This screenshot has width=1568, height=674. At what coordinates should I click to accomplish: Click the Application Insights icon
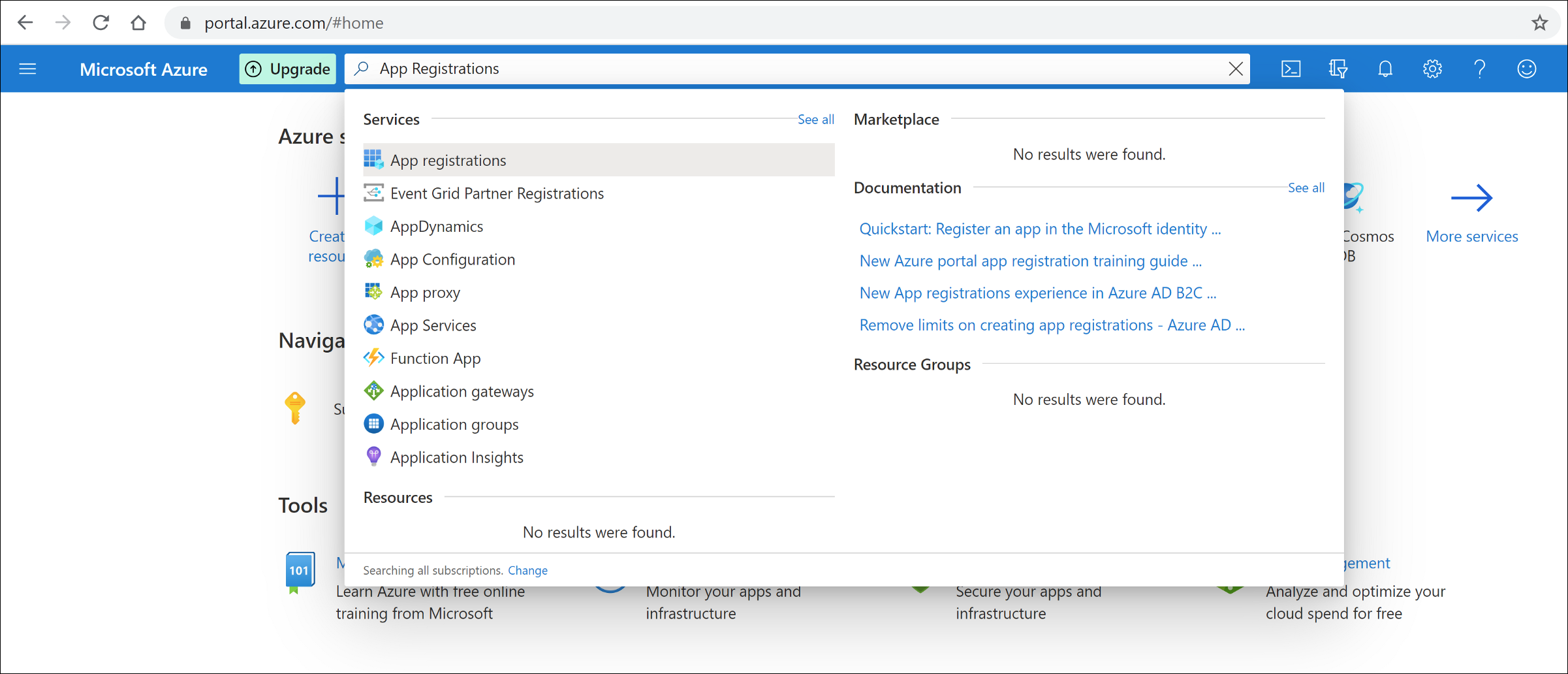coord(373,457)
